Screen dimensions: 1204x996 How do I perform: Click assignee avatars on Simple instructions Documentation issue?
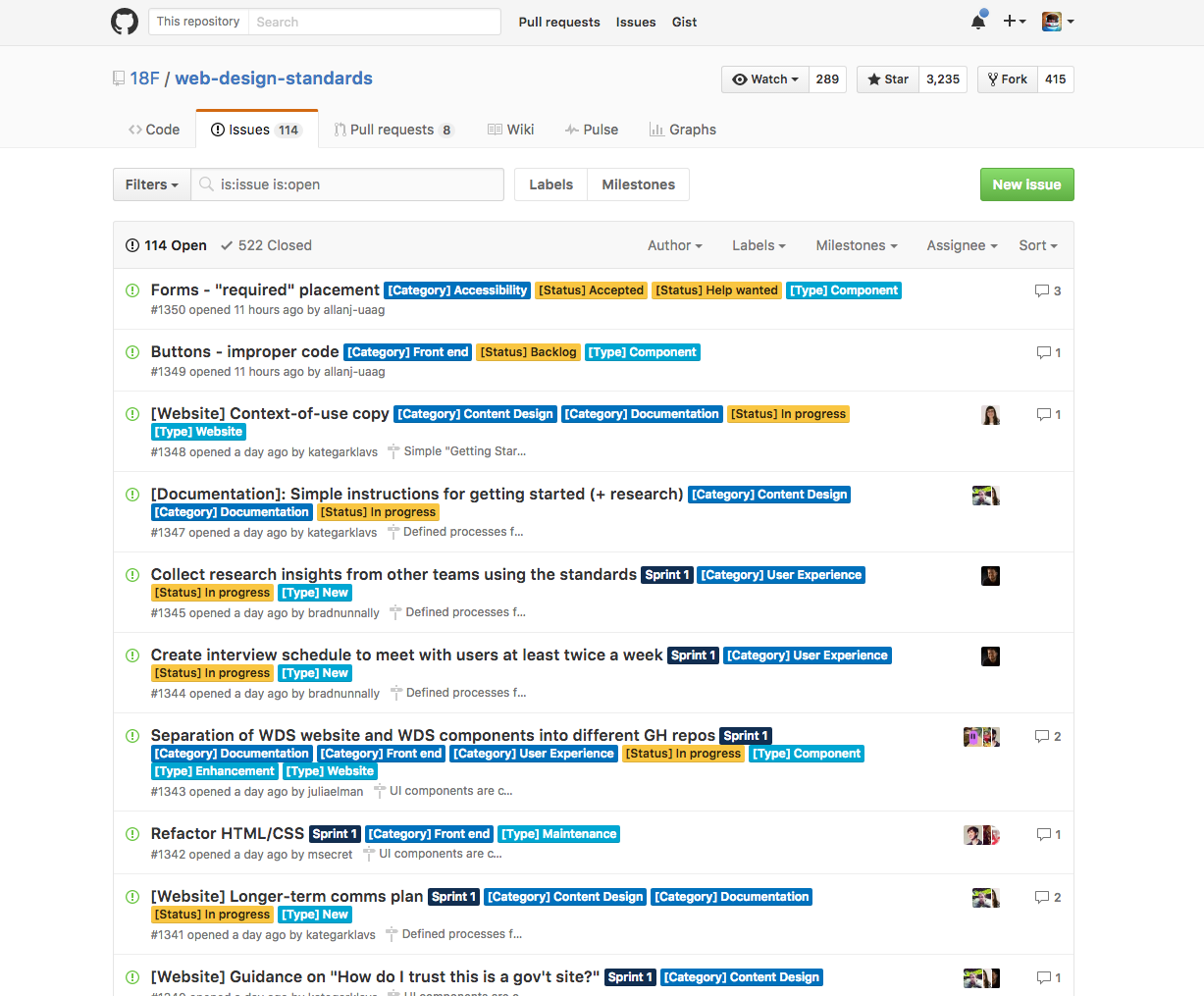tap(986, 496)
